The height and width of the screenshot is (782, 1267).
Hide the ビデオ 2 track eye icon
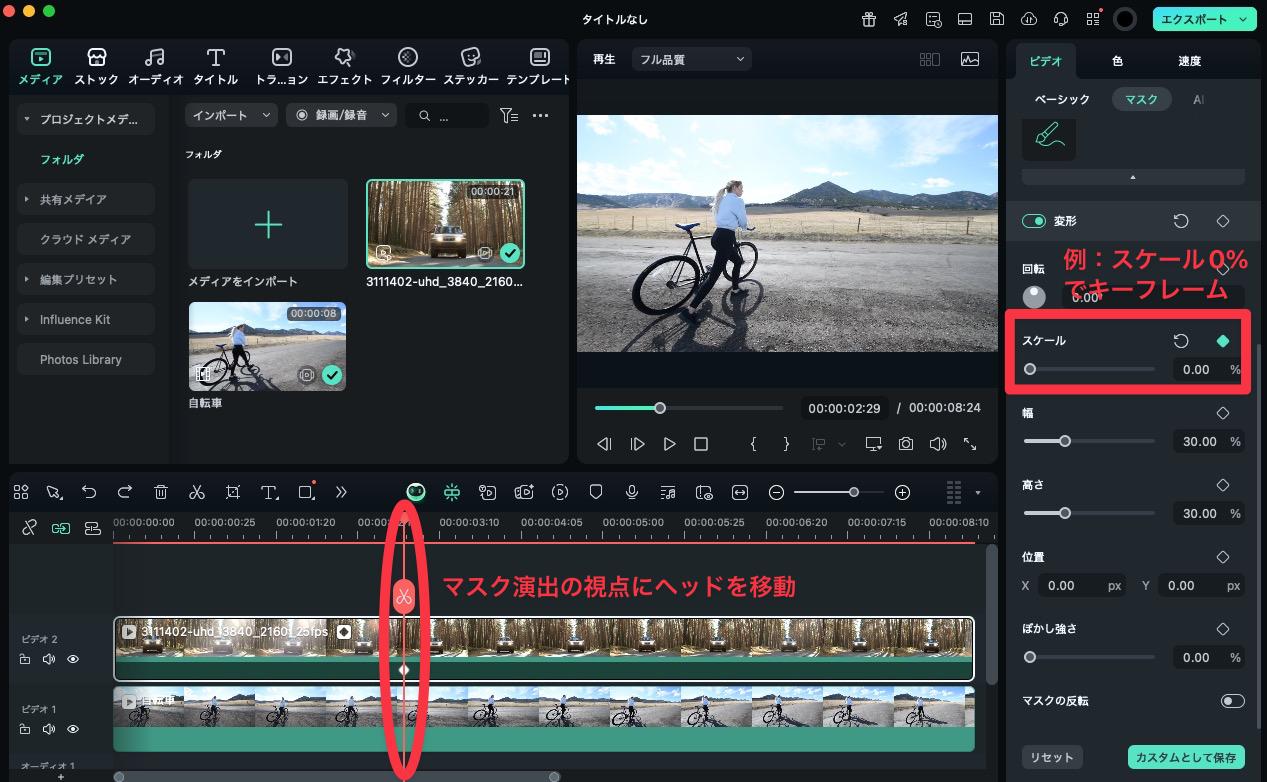pos(73,659)
